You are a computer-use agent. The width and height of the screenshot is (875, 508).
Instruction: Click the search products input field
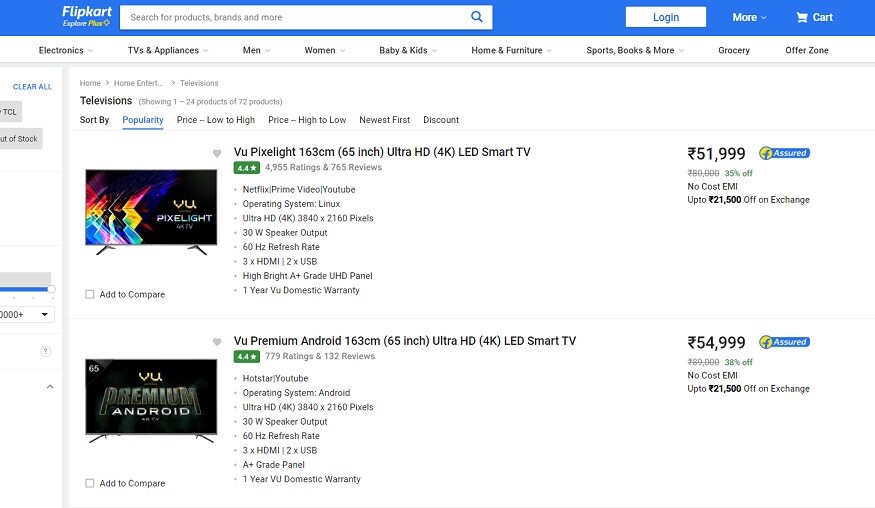tap(295, 17)
